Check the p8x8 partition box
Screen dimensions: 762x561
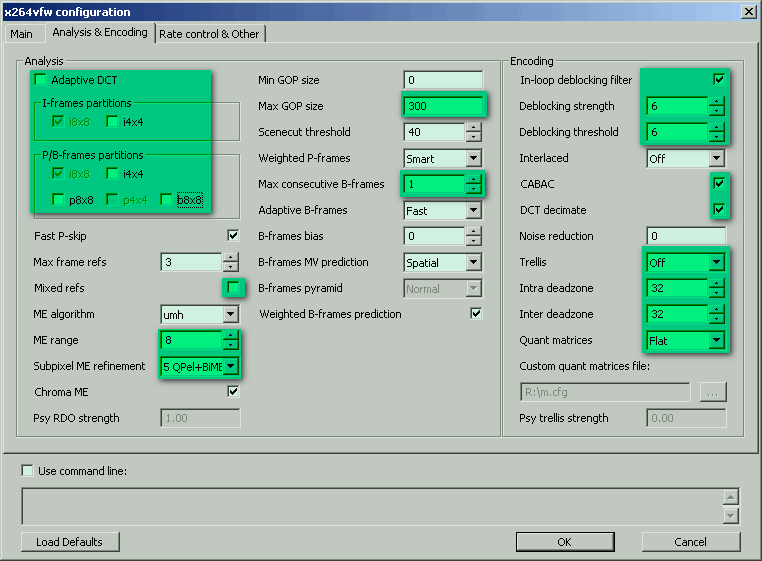pyautogui.click(x=58, y=199)
